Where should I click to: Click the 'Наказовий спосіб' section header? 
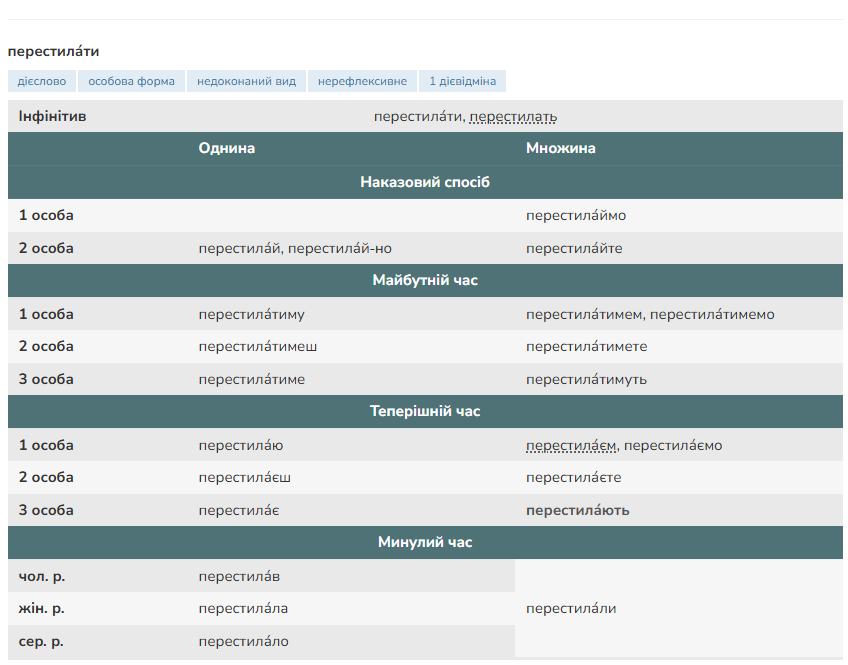(425, 182)
